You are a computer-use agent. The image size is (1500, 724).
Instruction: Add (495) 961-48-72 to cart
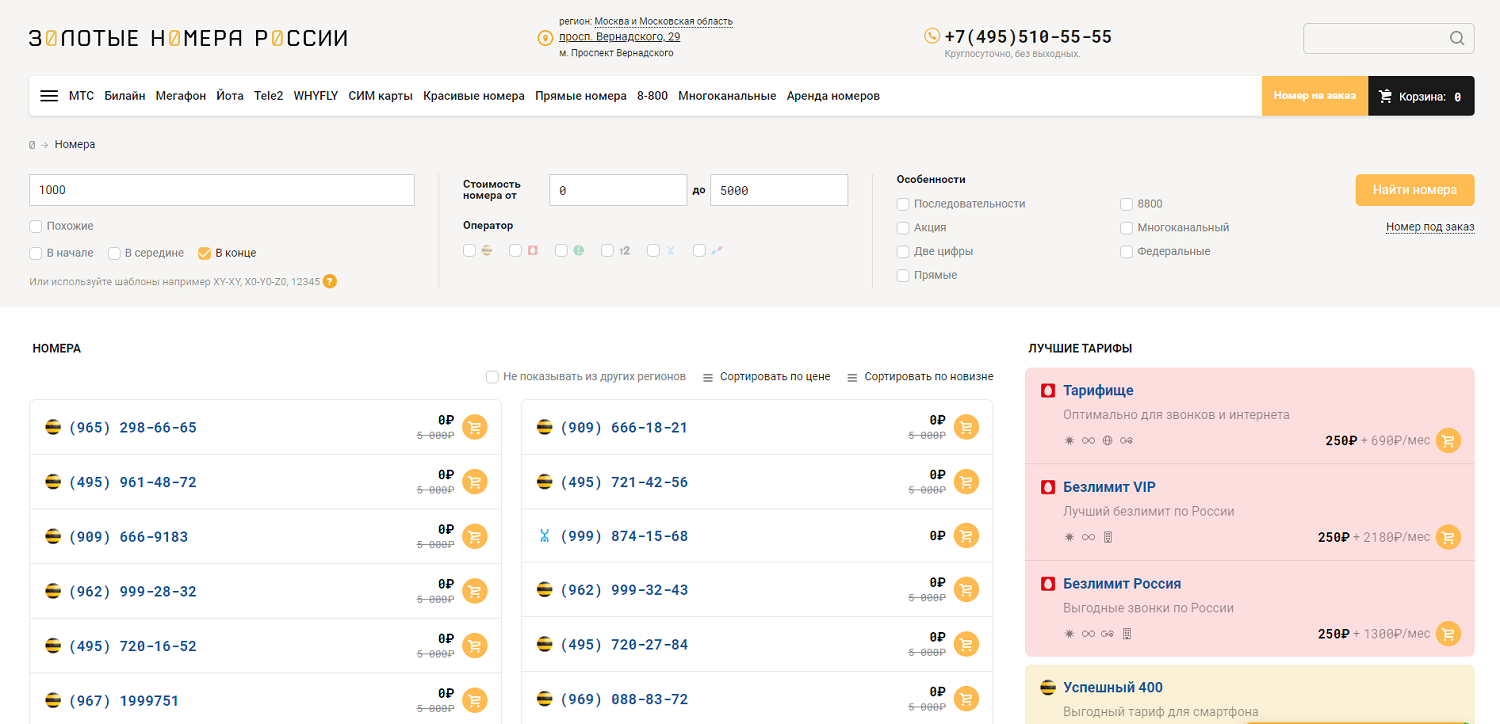[475, 482]
